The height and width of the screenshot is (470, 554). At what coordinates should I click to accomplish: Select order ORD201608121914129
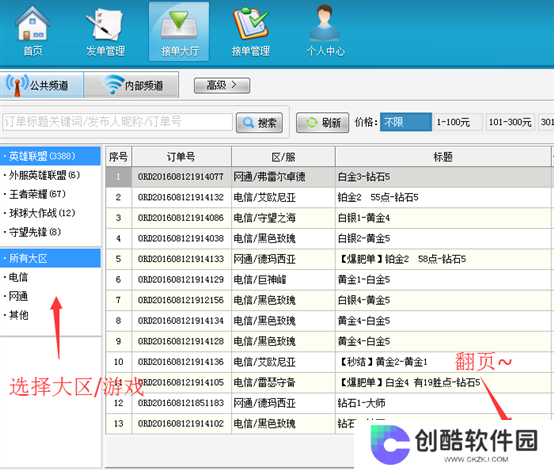181,280
